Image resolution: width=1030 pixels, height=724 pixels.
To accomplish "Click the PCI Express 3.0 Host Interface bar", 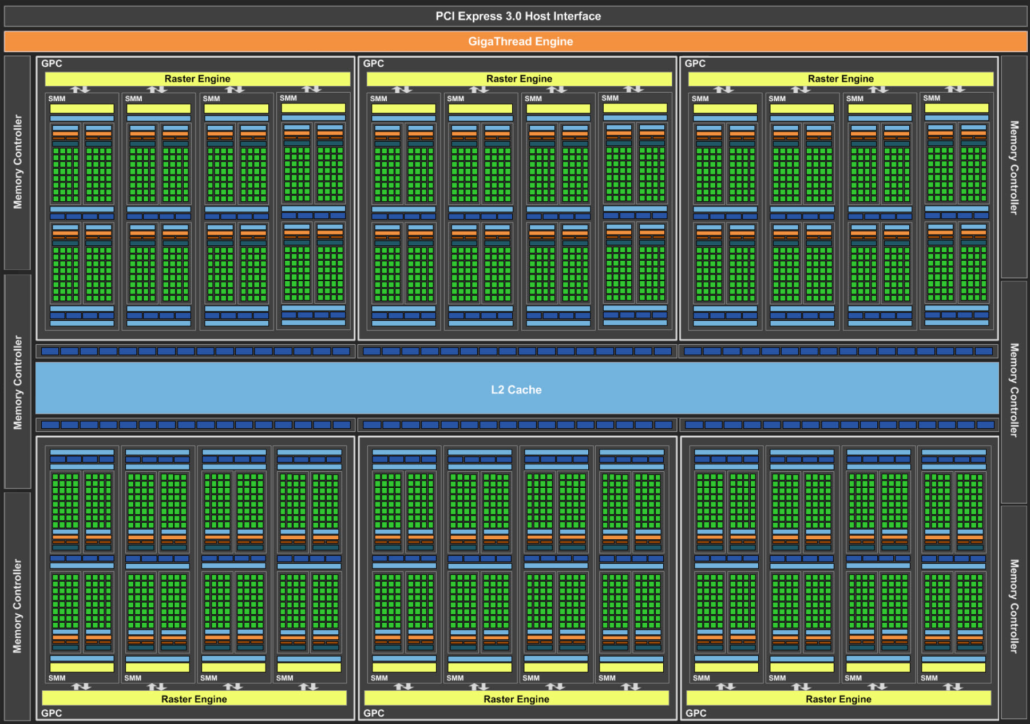I will pos(516,16).
